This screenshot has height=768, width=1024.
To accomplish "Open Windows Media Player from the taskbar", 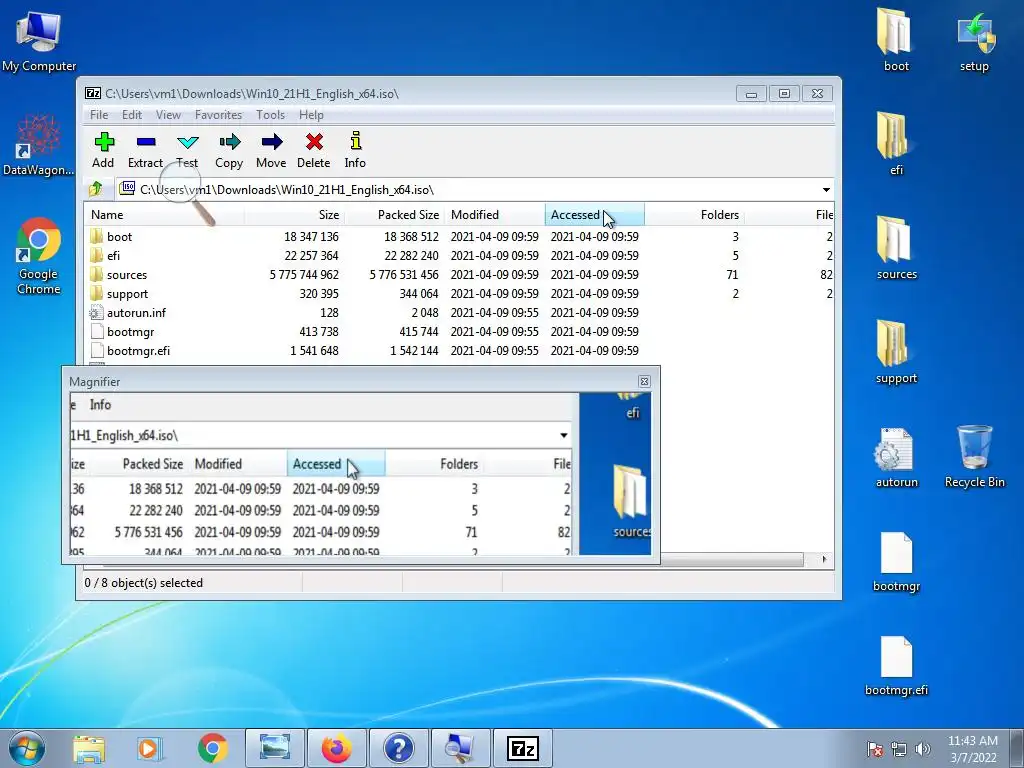I will (x=148, y=748).
